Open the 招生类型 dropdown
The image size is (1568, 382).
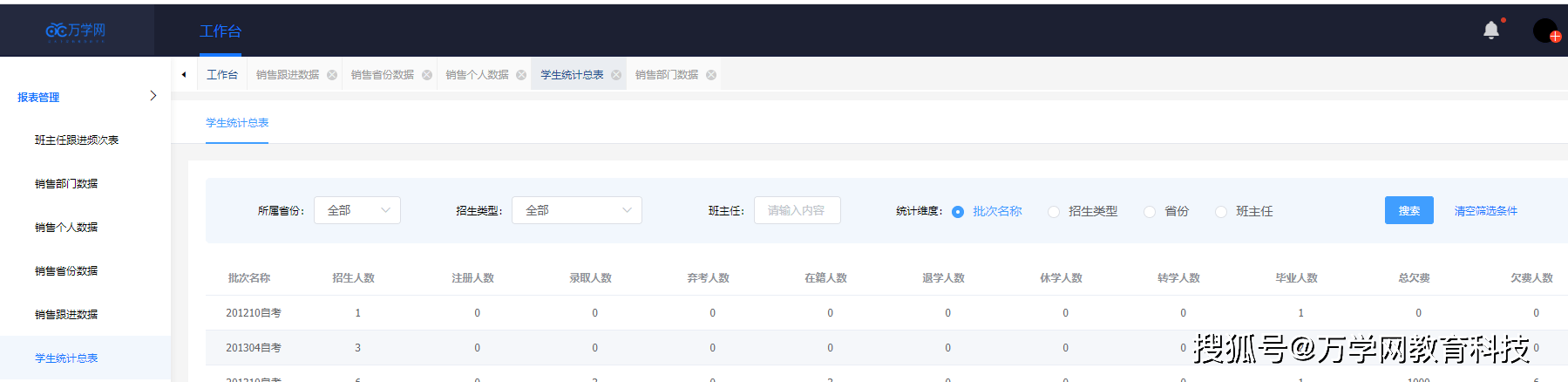[576, 210]
